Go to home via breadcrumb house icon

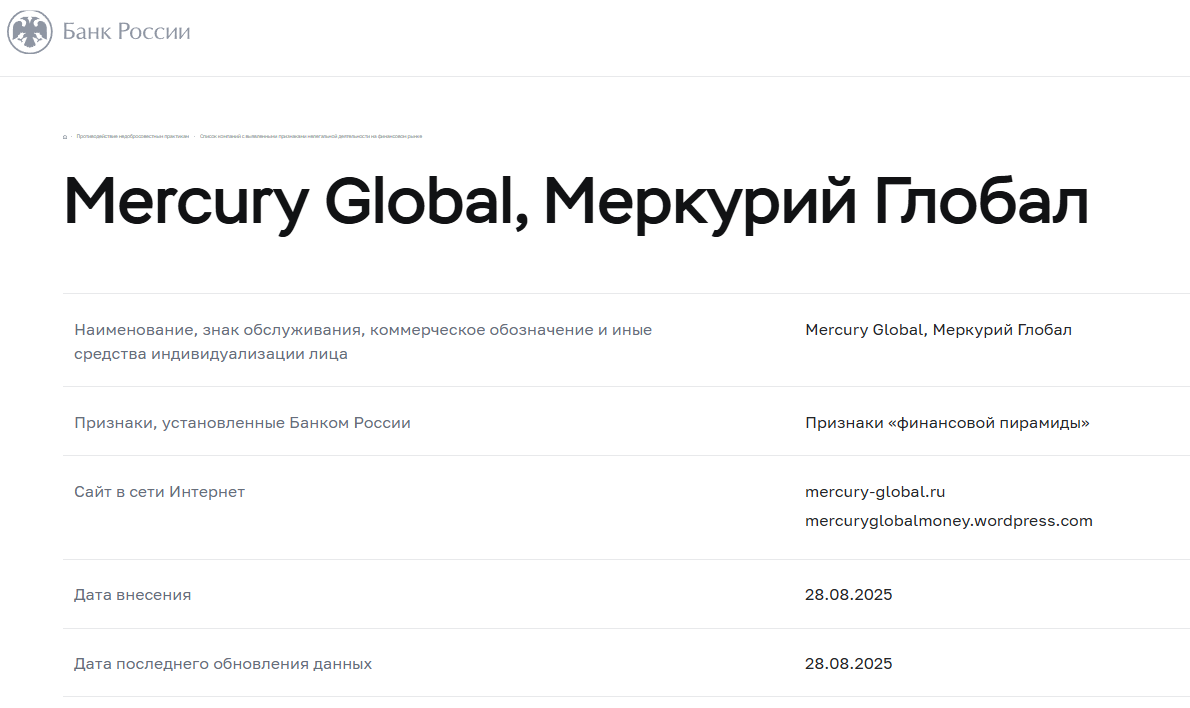pos(65,136)
